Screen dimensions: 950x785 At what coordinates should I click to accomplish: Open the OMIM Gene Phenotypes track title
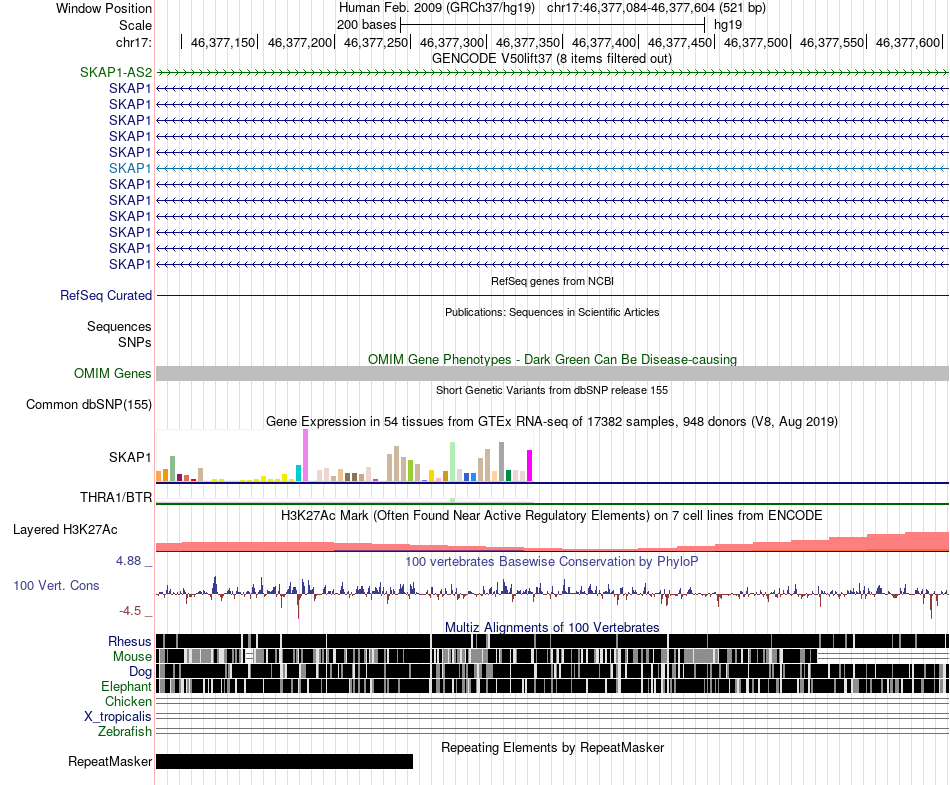tap(552, 359)
